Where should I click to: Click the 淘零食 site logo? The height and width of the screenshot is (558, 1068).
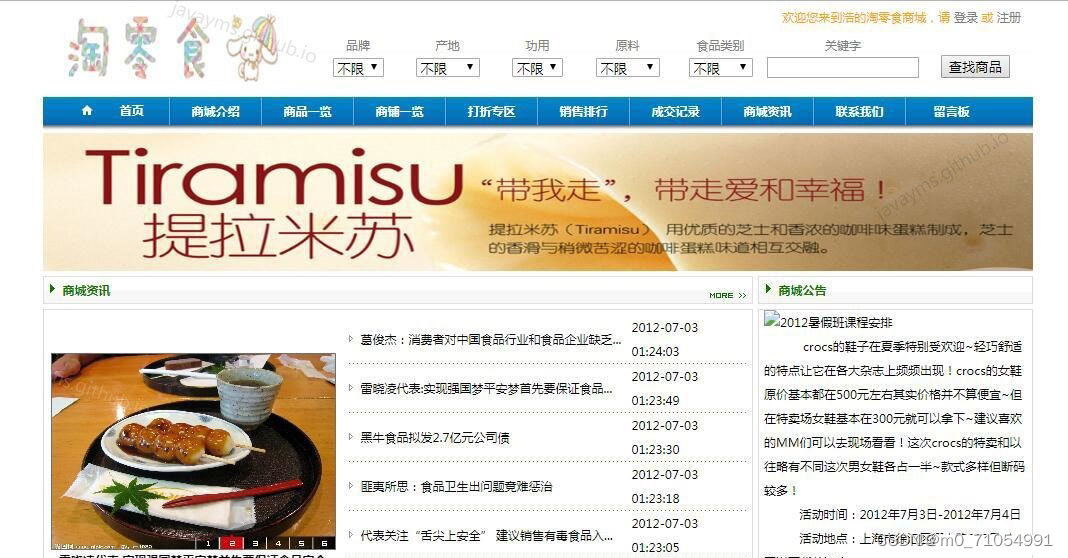174,49
